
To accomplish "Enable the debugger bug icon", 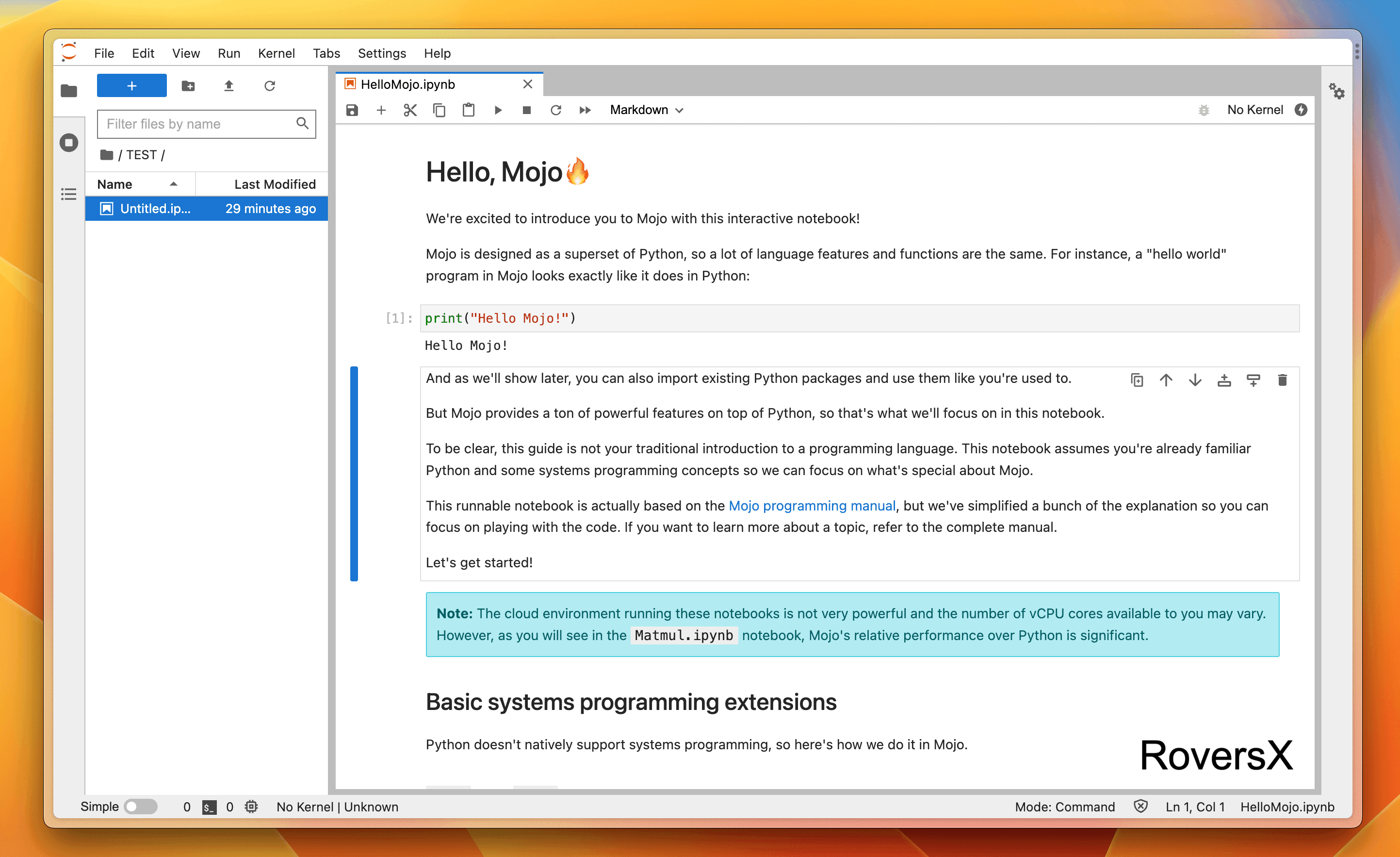I will coord(1204,110).
